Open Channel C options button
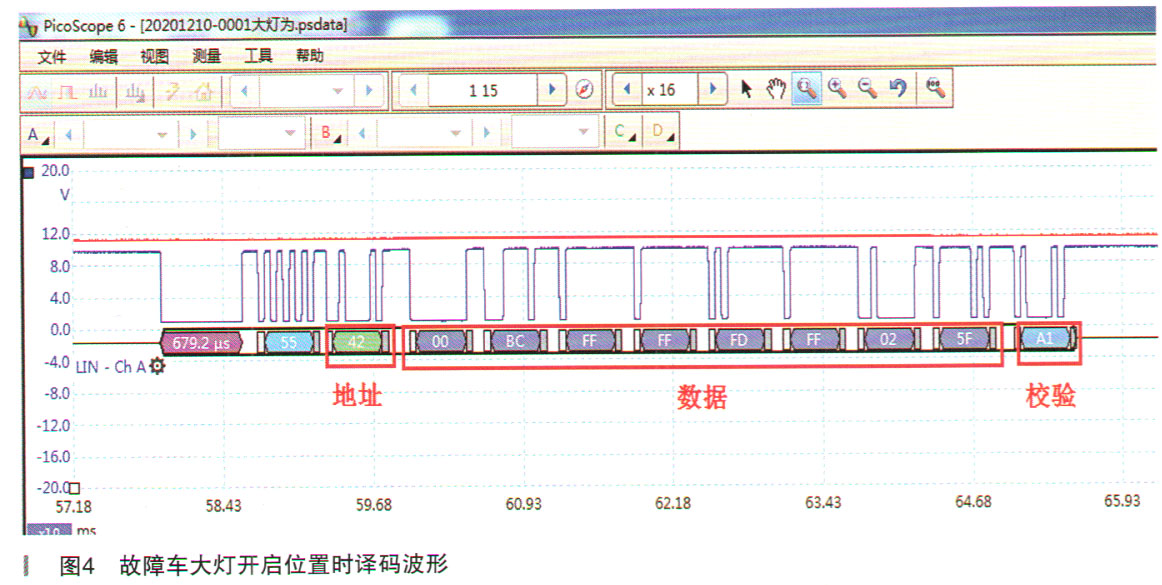 pyautogui.click(x=623, y=133)
